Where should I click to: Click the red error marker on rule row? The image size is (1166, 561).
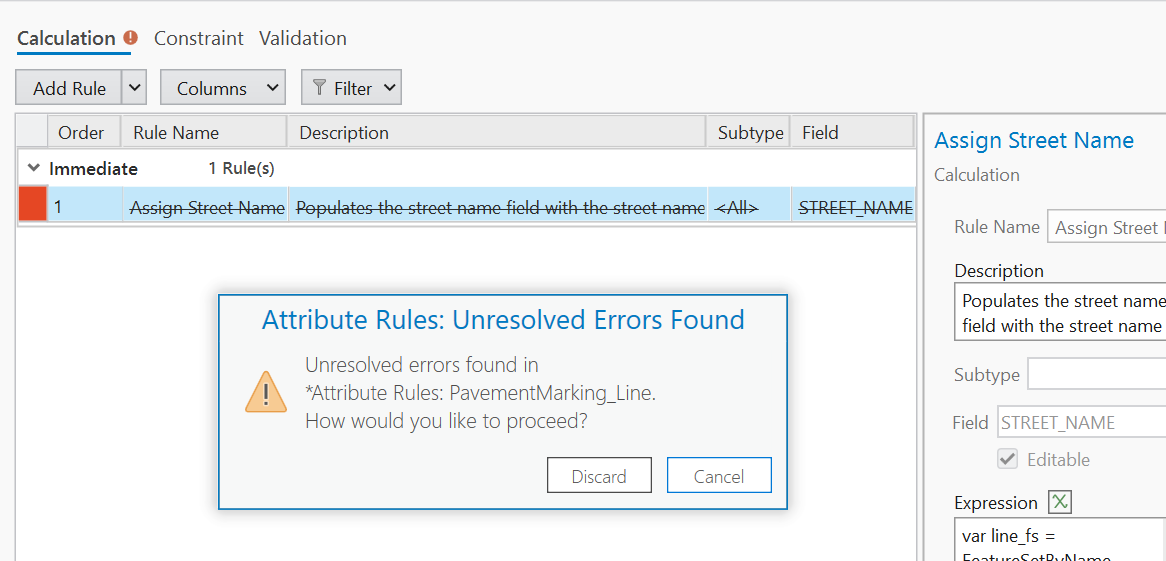33,207
